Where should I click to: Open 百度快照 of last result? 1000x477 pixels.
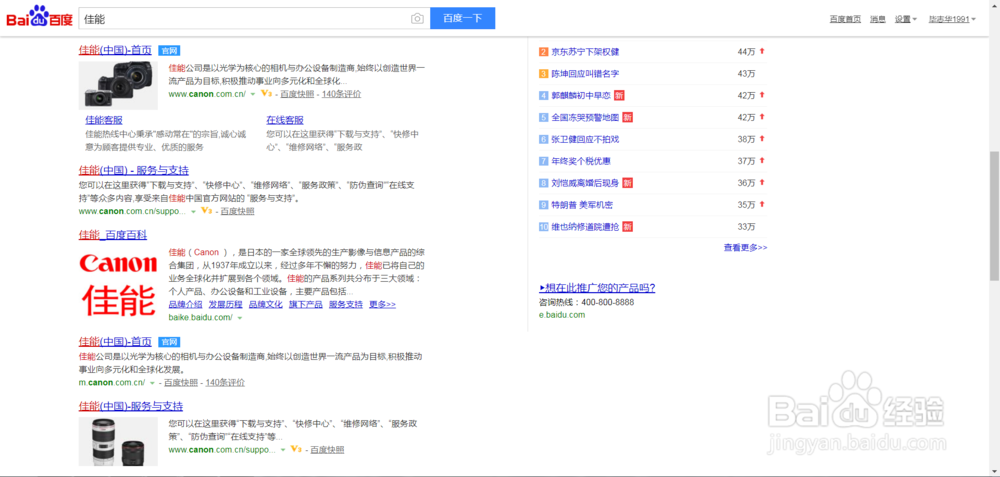[327, 450]
